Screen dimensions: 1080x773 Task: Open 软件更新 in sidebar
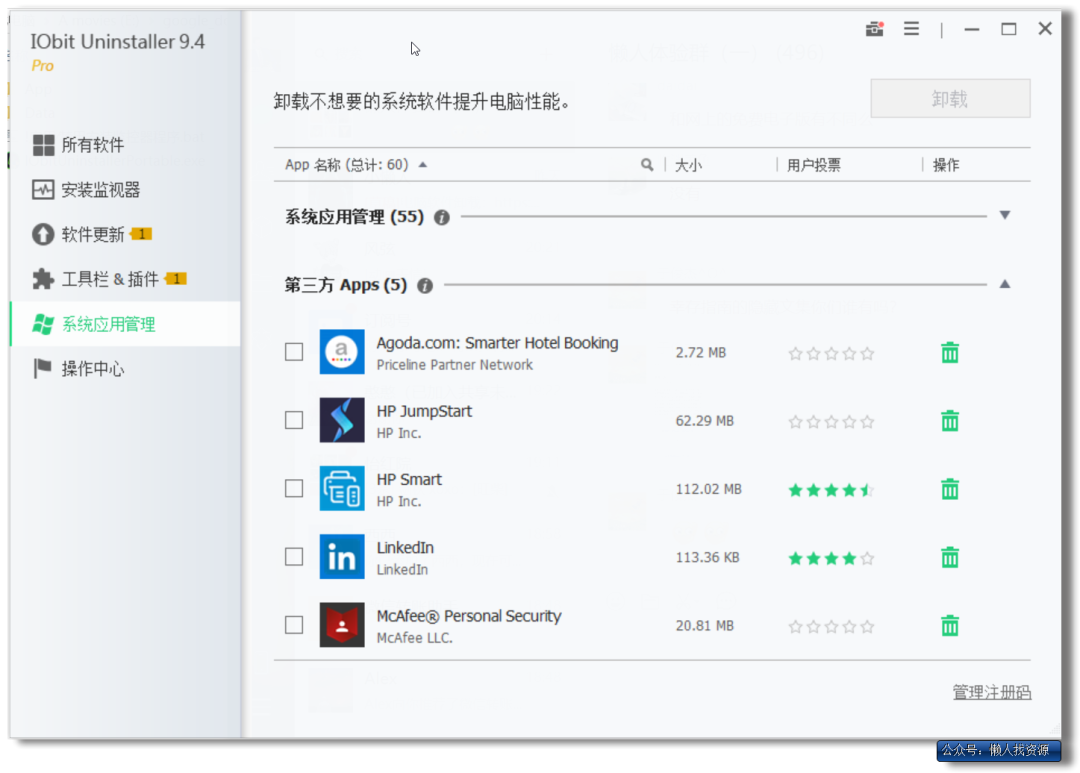click(x=125, y=234)
